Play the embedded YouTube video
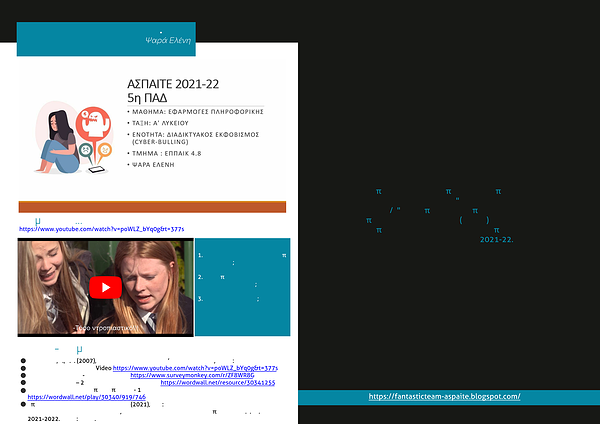The image size is (600, 424). [x=105, y=287]
